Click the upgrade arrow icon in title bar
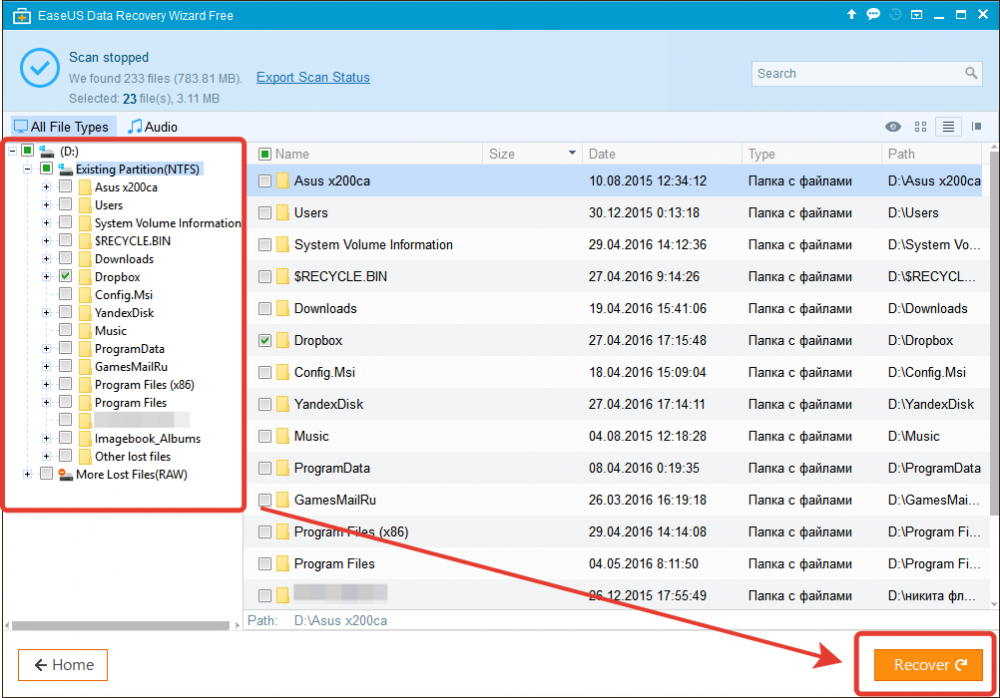Image resolution: width=1000 pixels, height=698 pixels. (851, 14)
